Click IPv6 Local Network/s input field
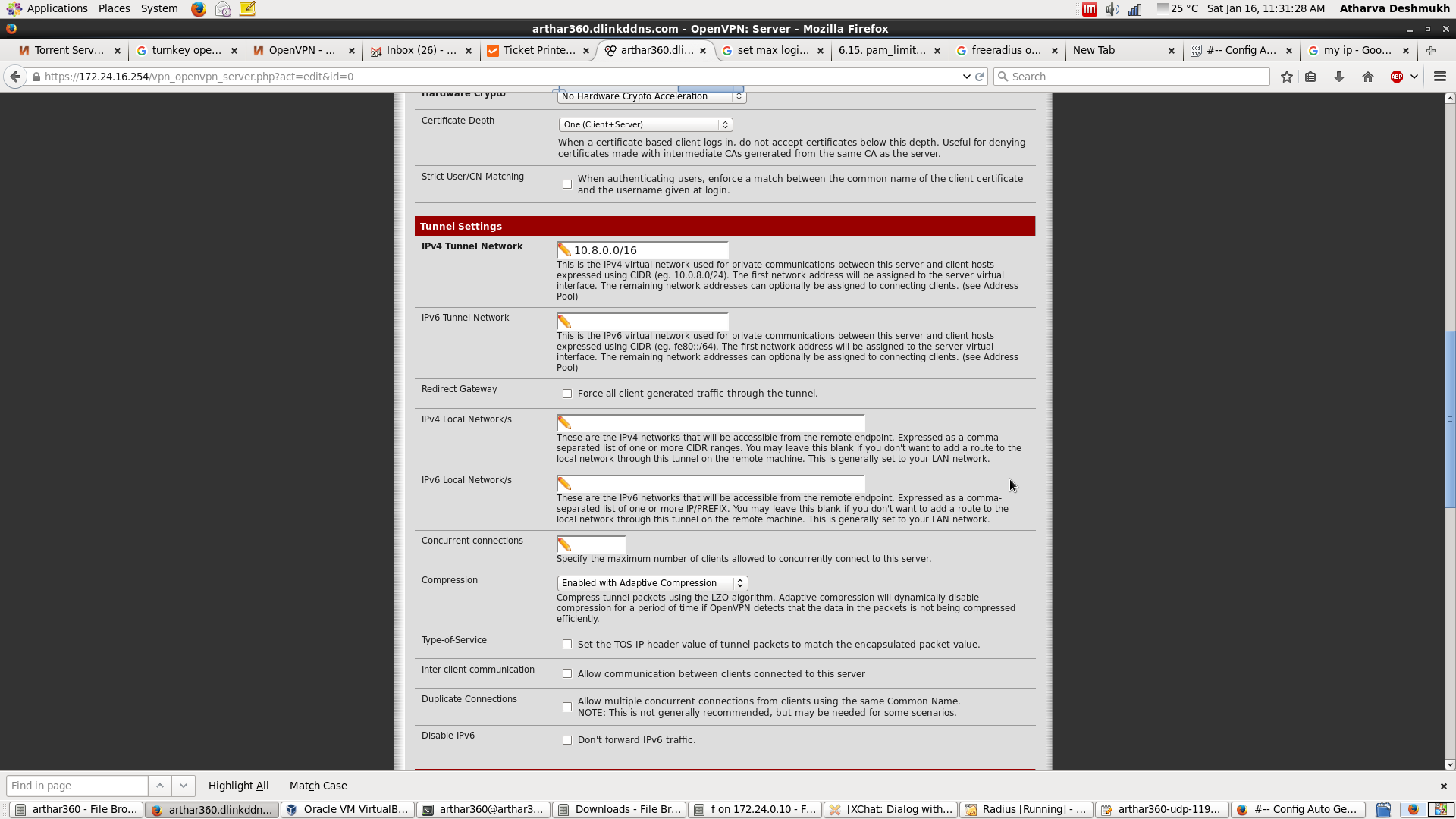This screenshot has width=1456, height=819. [x=711, y=484]
